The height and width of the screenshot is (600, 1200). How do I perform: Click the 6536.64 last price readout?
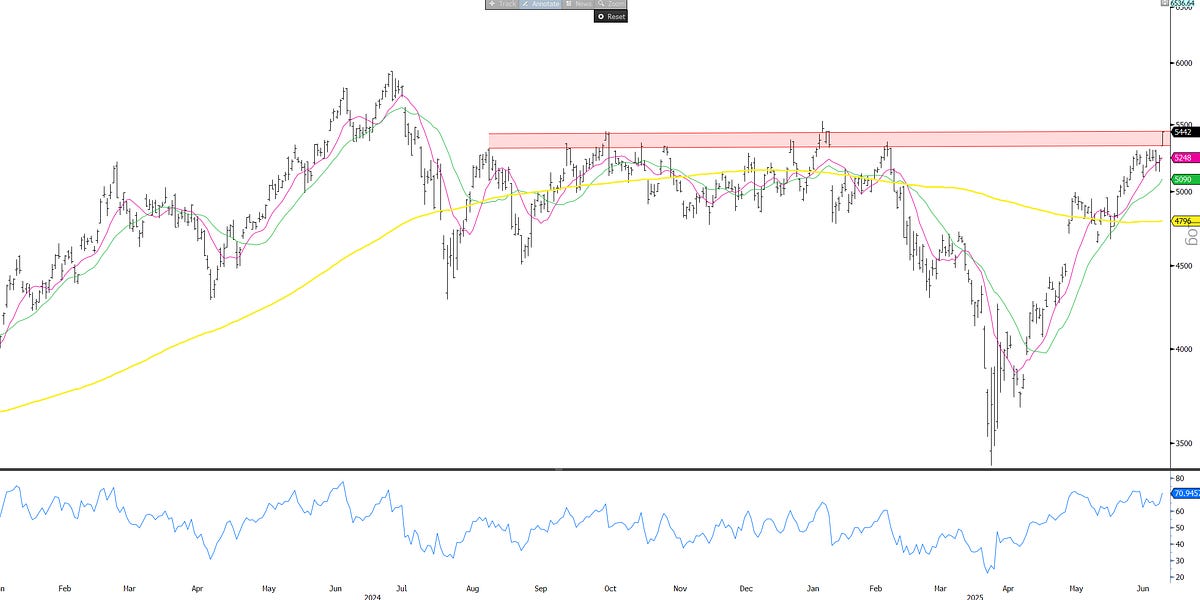[1182, 3]
